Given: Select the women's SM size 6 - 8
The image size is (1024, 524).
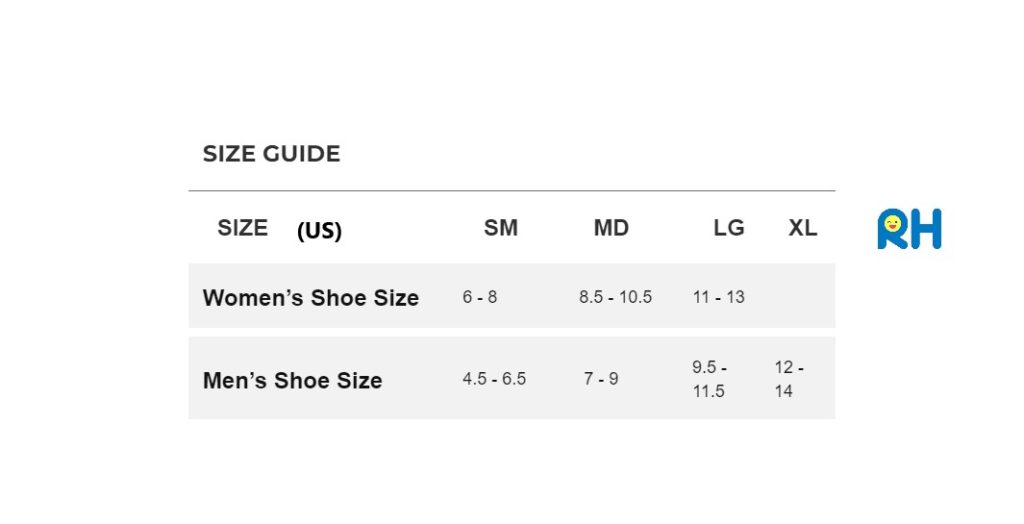Looking at the screenshot, I should [479, 297].
